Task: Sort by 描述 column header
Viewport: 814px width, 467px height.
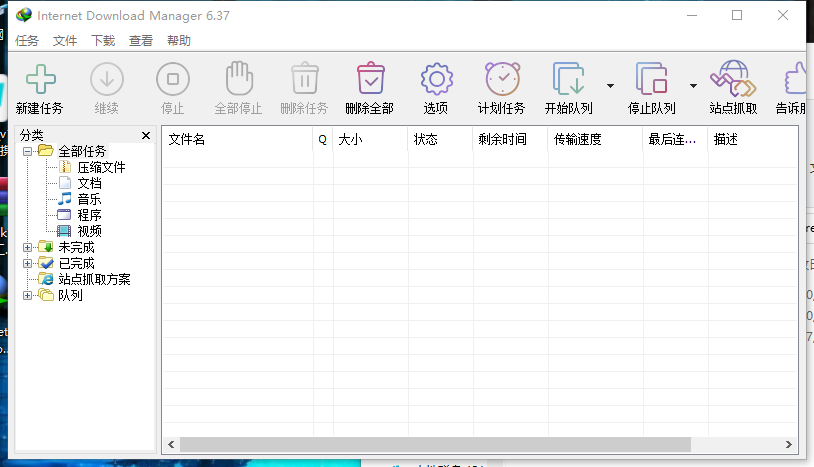Action: point(753,139)
